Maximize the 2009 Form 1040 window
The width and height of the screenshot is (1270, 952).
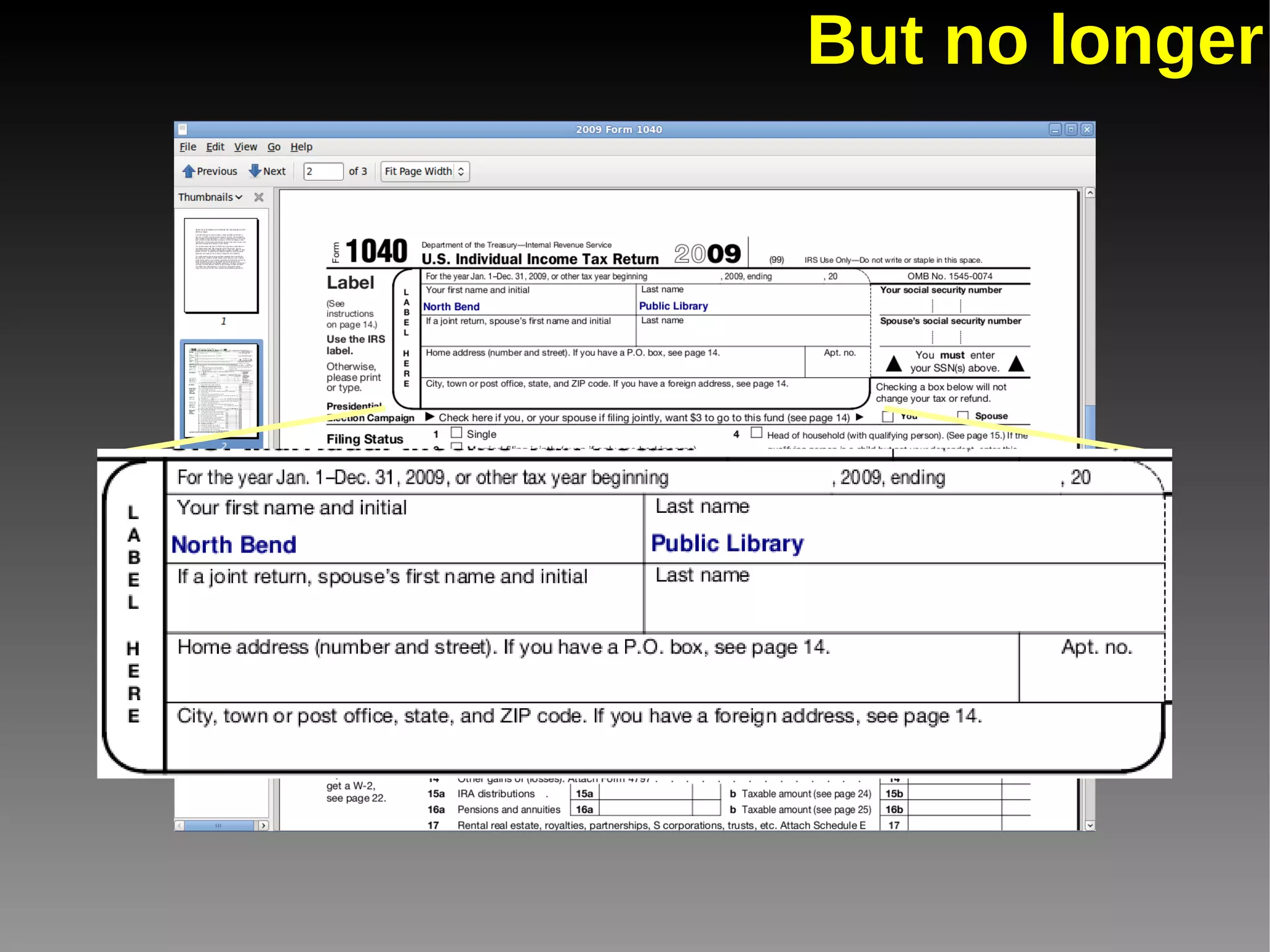point(1071,129)
